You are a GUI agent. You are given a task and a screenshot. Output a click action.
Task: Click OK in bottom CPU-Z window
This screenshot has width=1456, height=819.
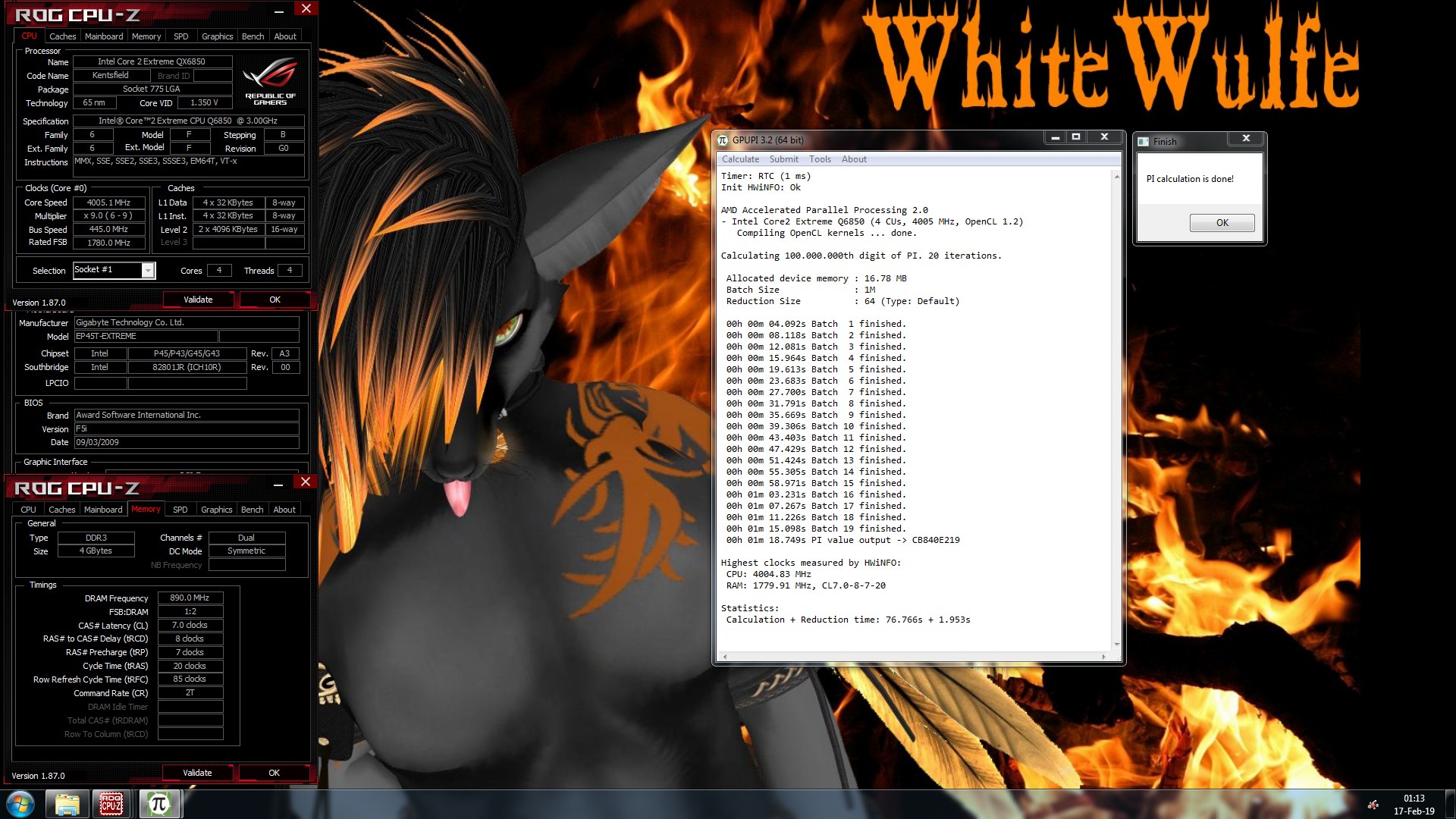(274, 773)
